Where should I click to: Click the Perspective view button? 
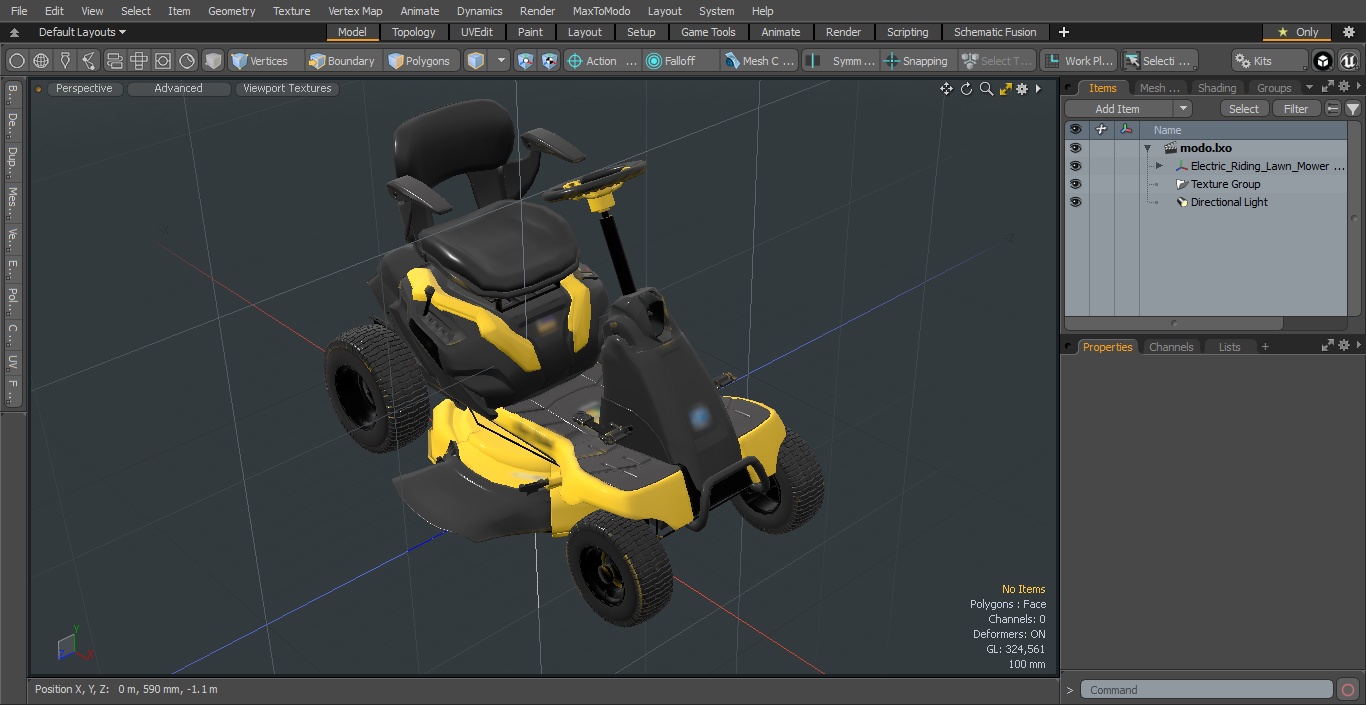(84, 88)
